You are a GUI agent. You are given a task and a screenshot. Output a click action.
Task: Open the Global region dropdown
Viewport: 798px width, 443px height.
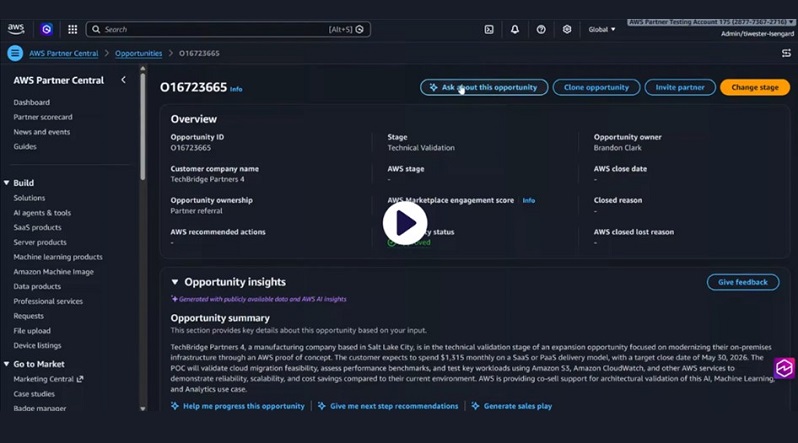coord(601,30)
